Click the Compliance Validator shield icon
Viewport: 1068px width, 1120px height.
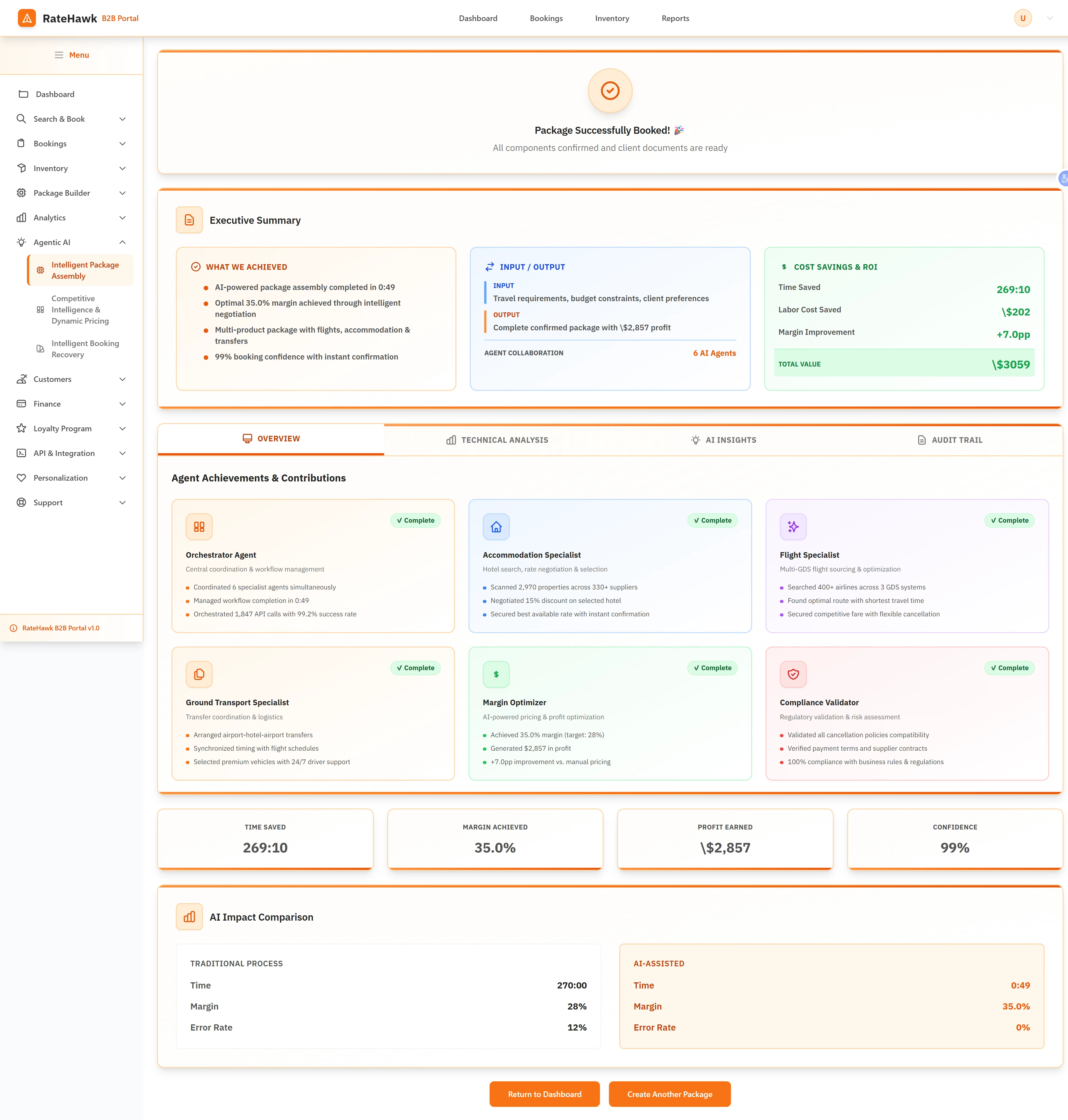[x=793, y=674]
